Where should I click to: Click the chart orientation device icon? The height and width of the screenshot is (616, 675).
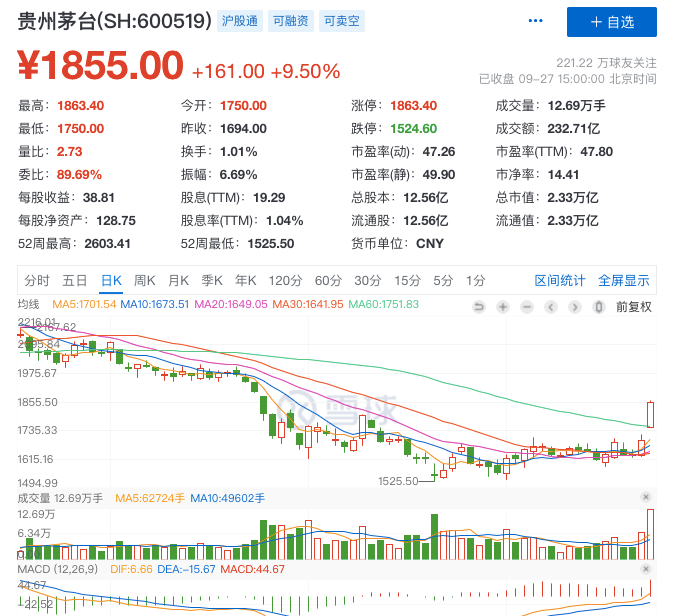pos(598,307)
